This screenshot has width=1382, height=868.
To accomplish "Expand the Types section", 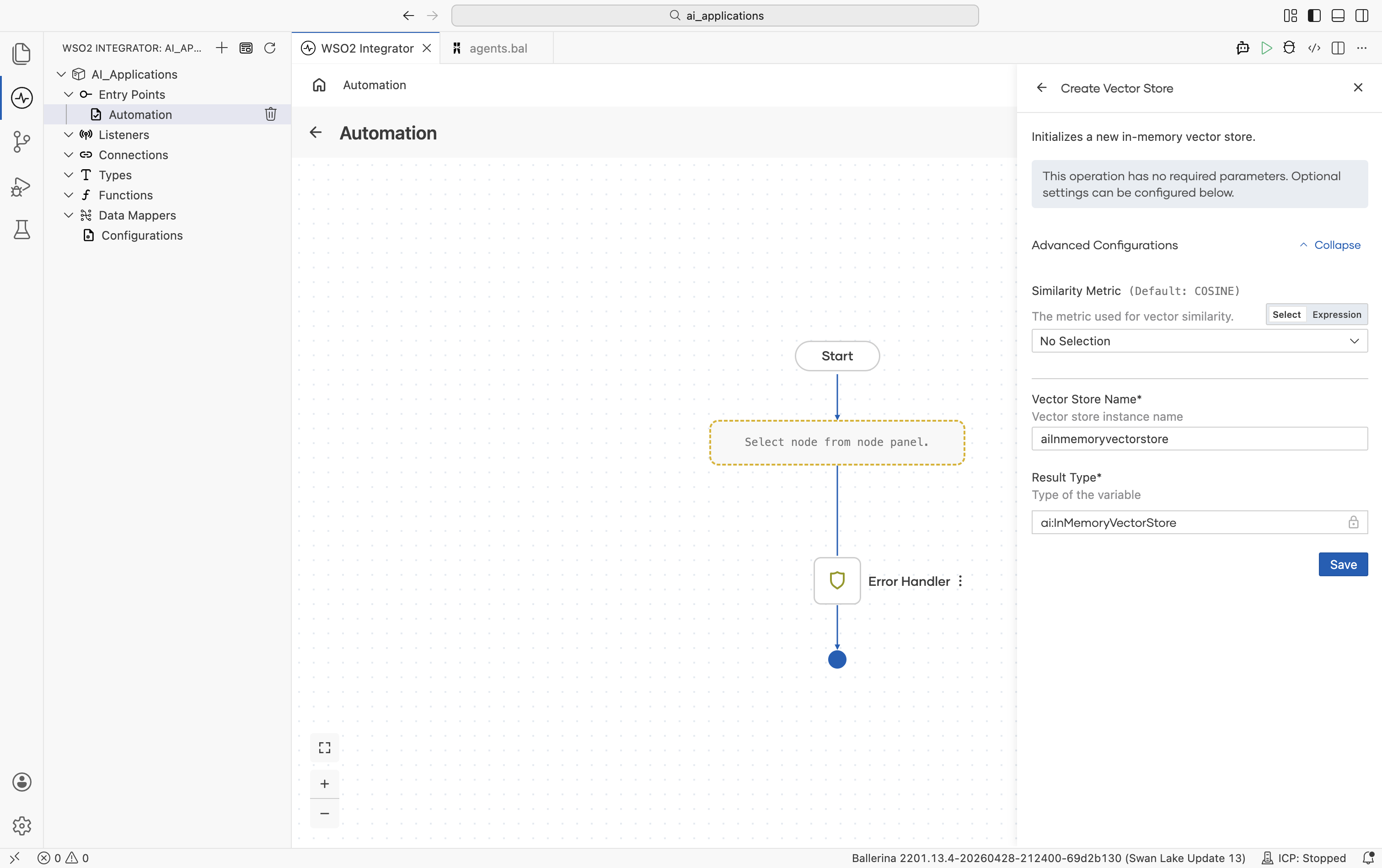I will (68, 175).
